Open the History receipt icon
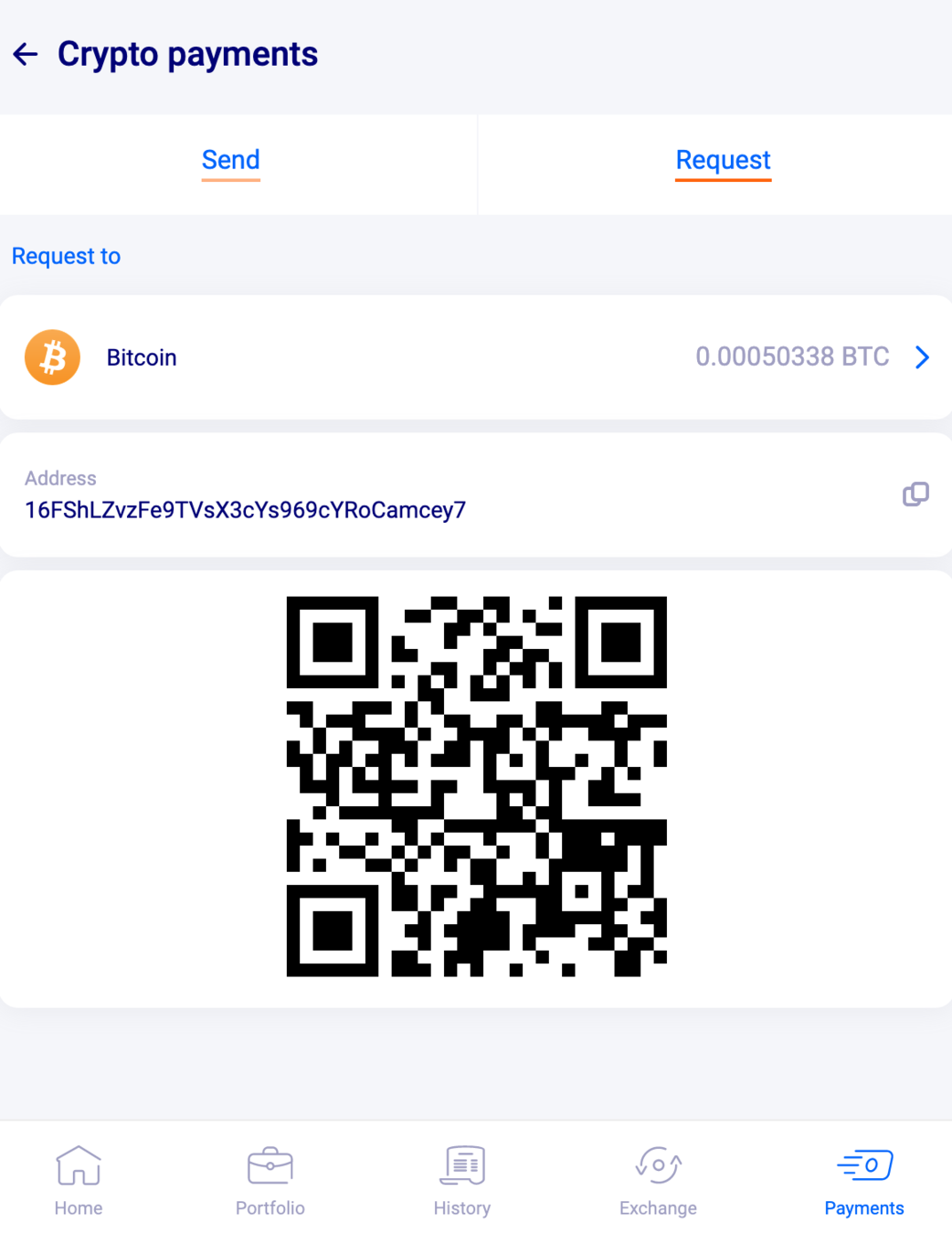Viewport: 952px width, 1234px height. 462,1165
